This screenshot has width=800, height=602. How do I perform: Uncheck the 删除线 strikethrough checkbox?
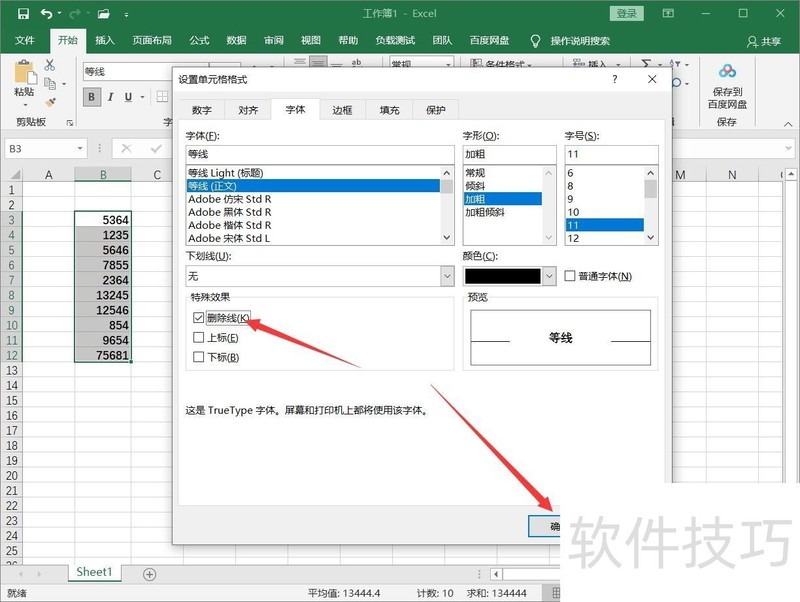(198, 318)
